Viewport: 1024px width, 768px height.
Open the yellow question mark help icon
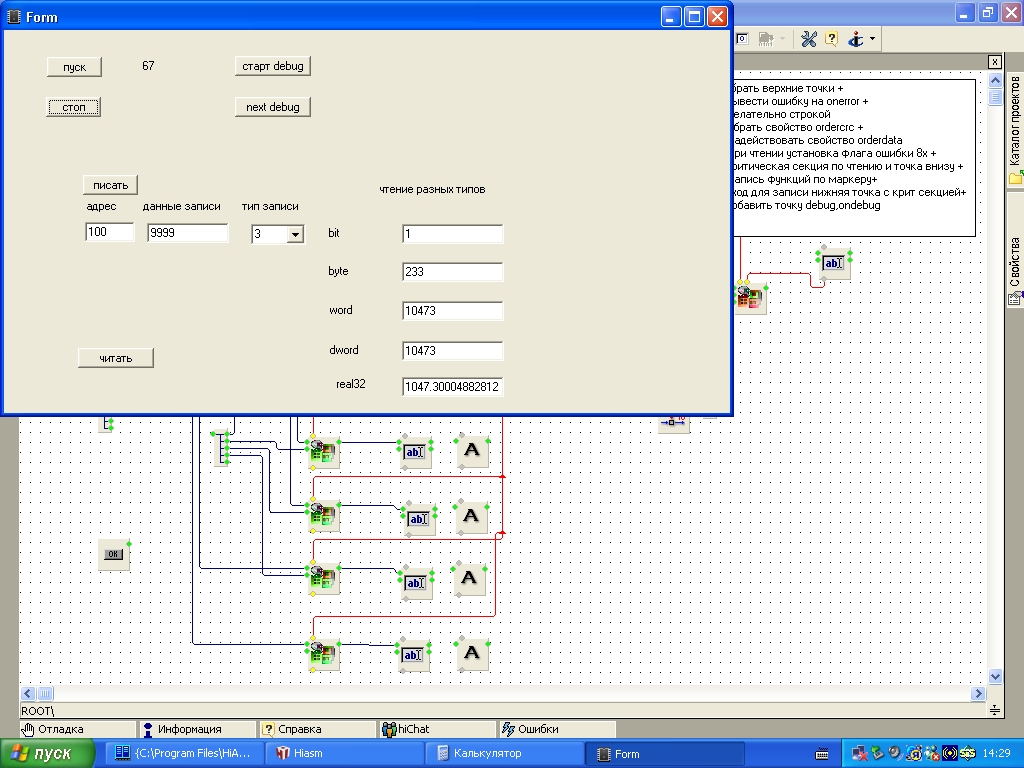click(831, 39)
